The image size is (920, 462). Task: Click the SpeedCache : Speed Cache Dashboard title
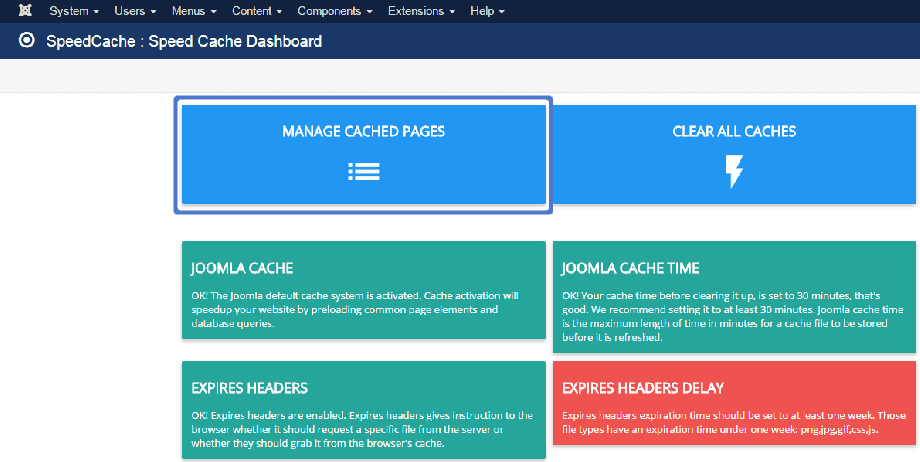[184, 41]
